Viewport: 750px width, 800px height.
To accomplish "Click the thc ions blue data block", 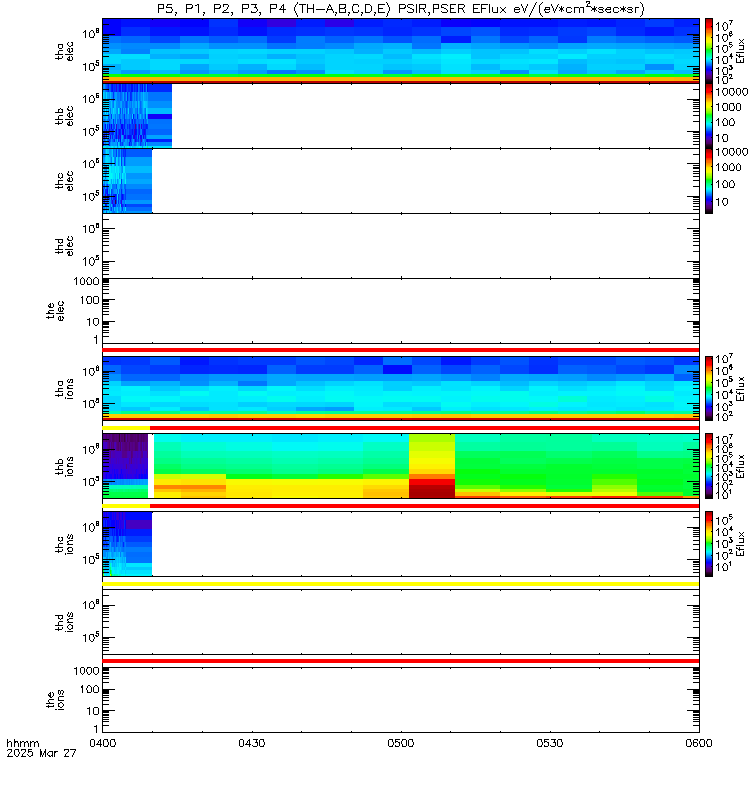I will tap(127, 544).
